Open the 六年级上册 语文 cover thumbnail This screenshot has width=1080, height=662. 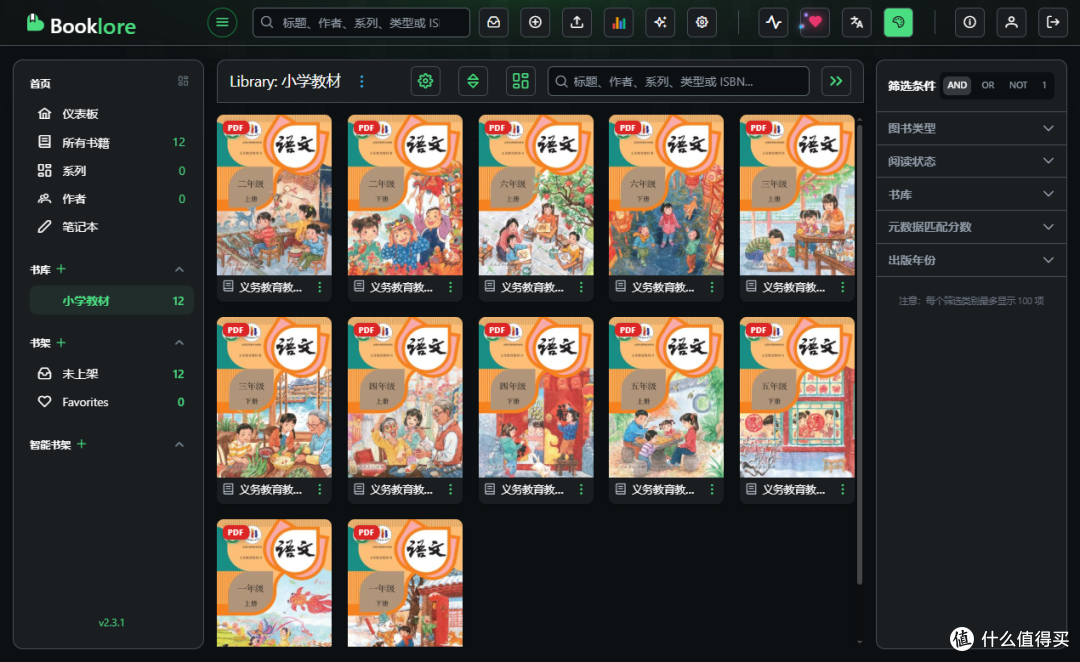(x=536, y=195)
